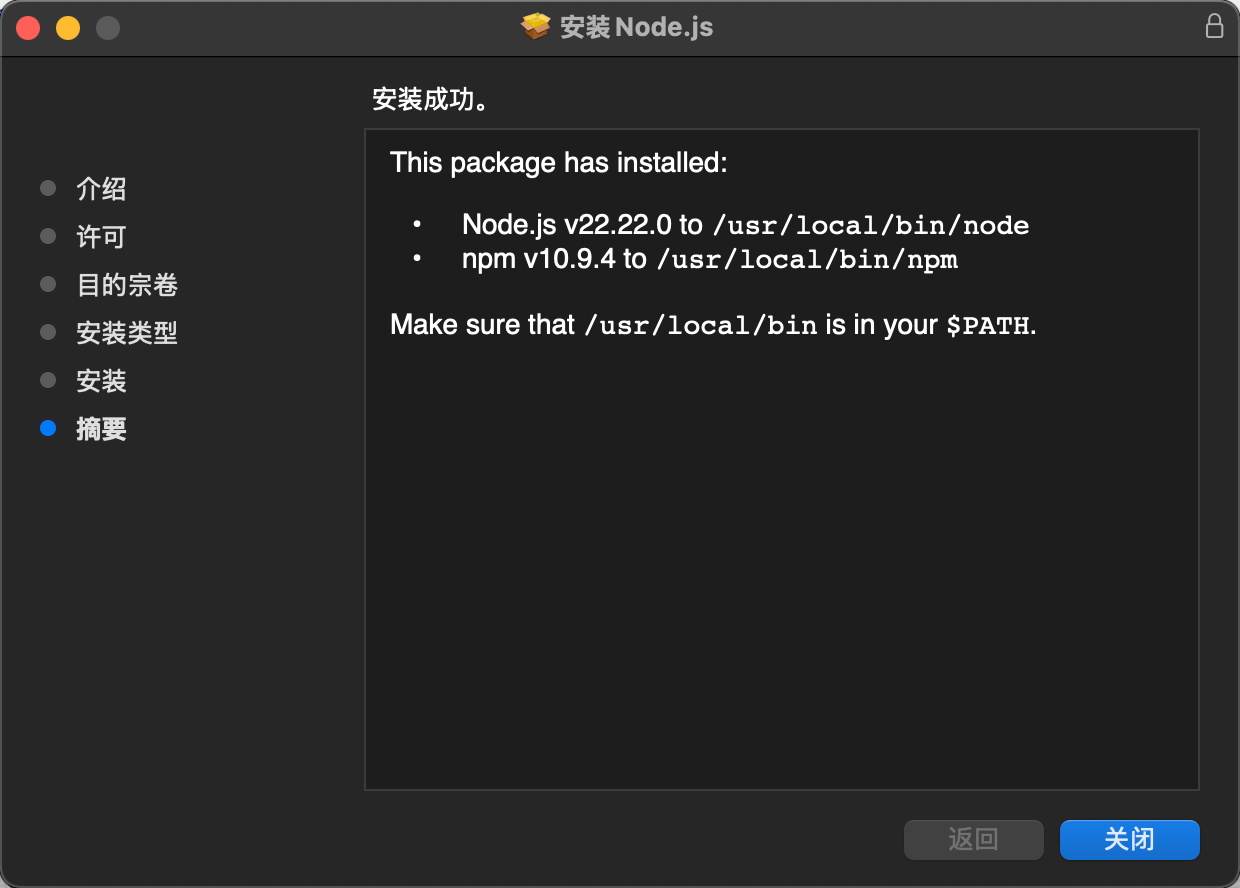Go to the 目的宗卷 step
This screenshot has height=888, width=1240.
pos(127,285)
